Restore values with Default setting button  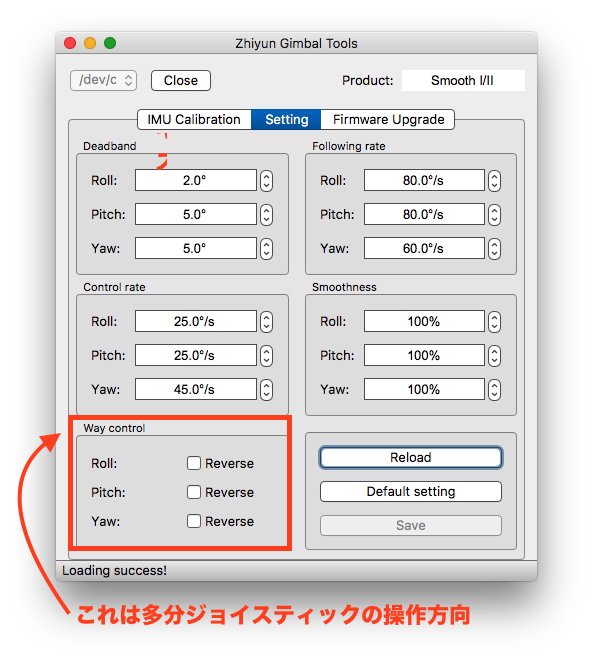point(411,492)
